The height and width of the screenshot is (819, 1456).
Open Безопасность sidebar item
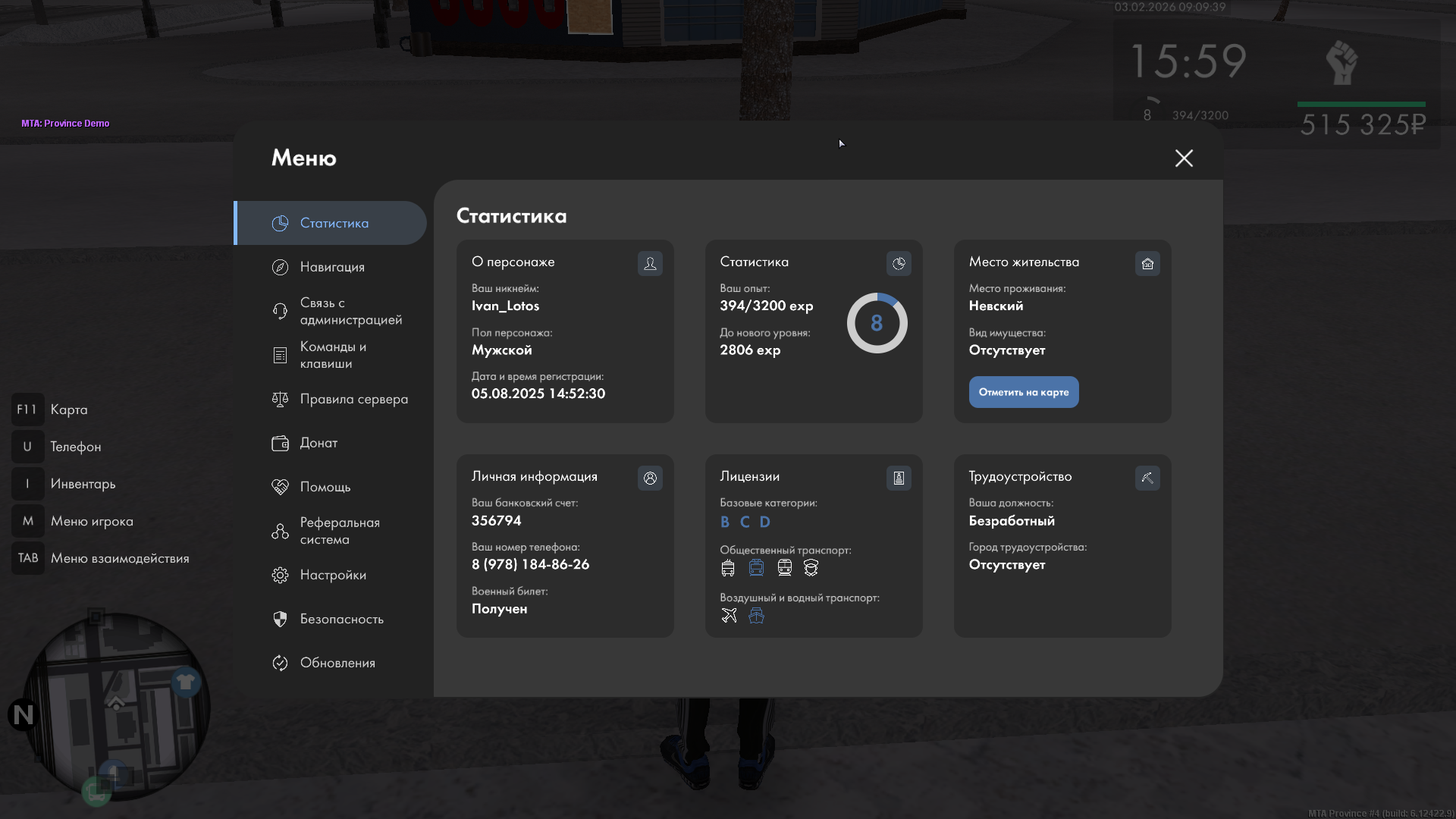pyautogui.click(x=341, y=619)
